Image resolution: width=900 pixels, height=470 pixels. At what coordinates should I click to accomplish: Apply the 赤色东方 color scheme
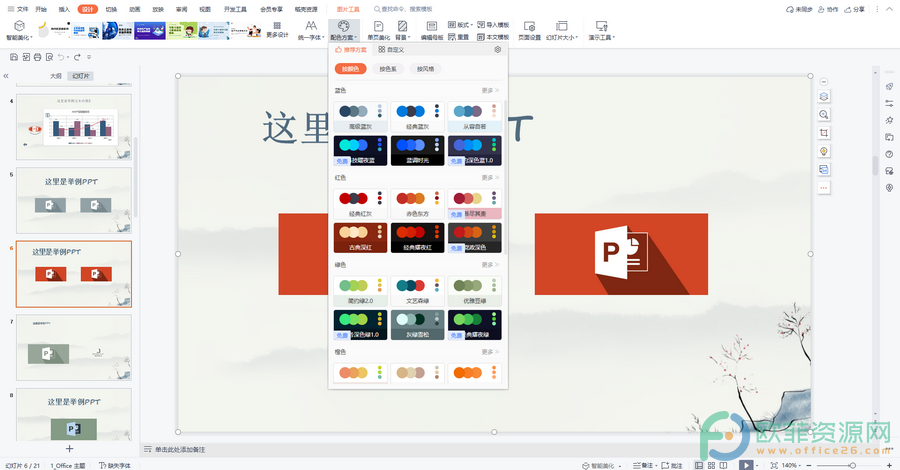[x=417, y=204]
